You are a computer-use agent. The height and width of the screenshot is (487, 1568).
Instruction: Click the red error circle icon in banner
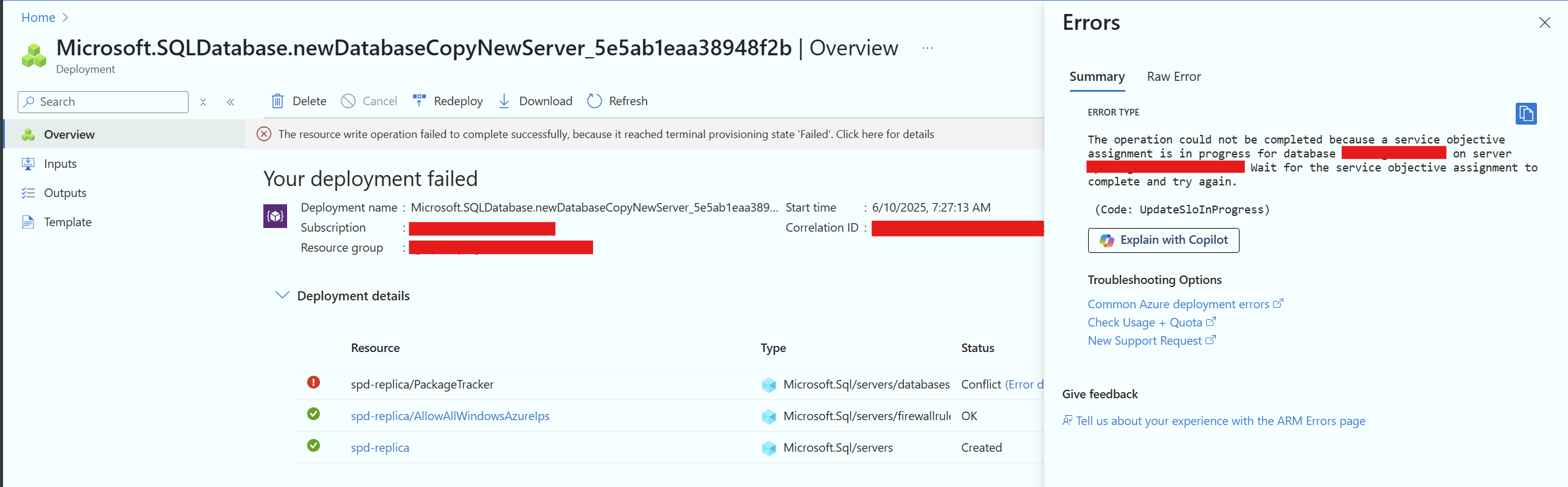[x=263, y=134]
